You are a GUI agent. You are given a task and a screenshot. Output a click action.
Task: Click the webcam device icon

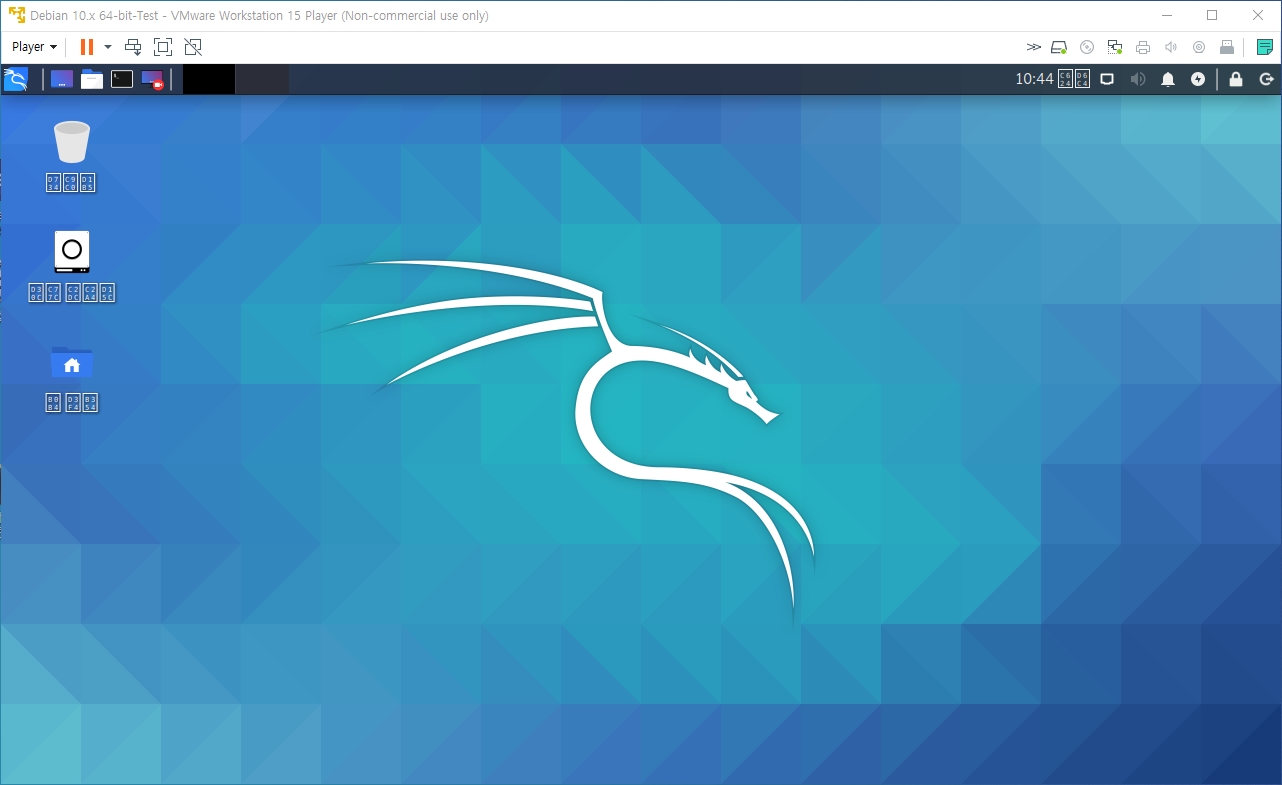(1199, 47)
